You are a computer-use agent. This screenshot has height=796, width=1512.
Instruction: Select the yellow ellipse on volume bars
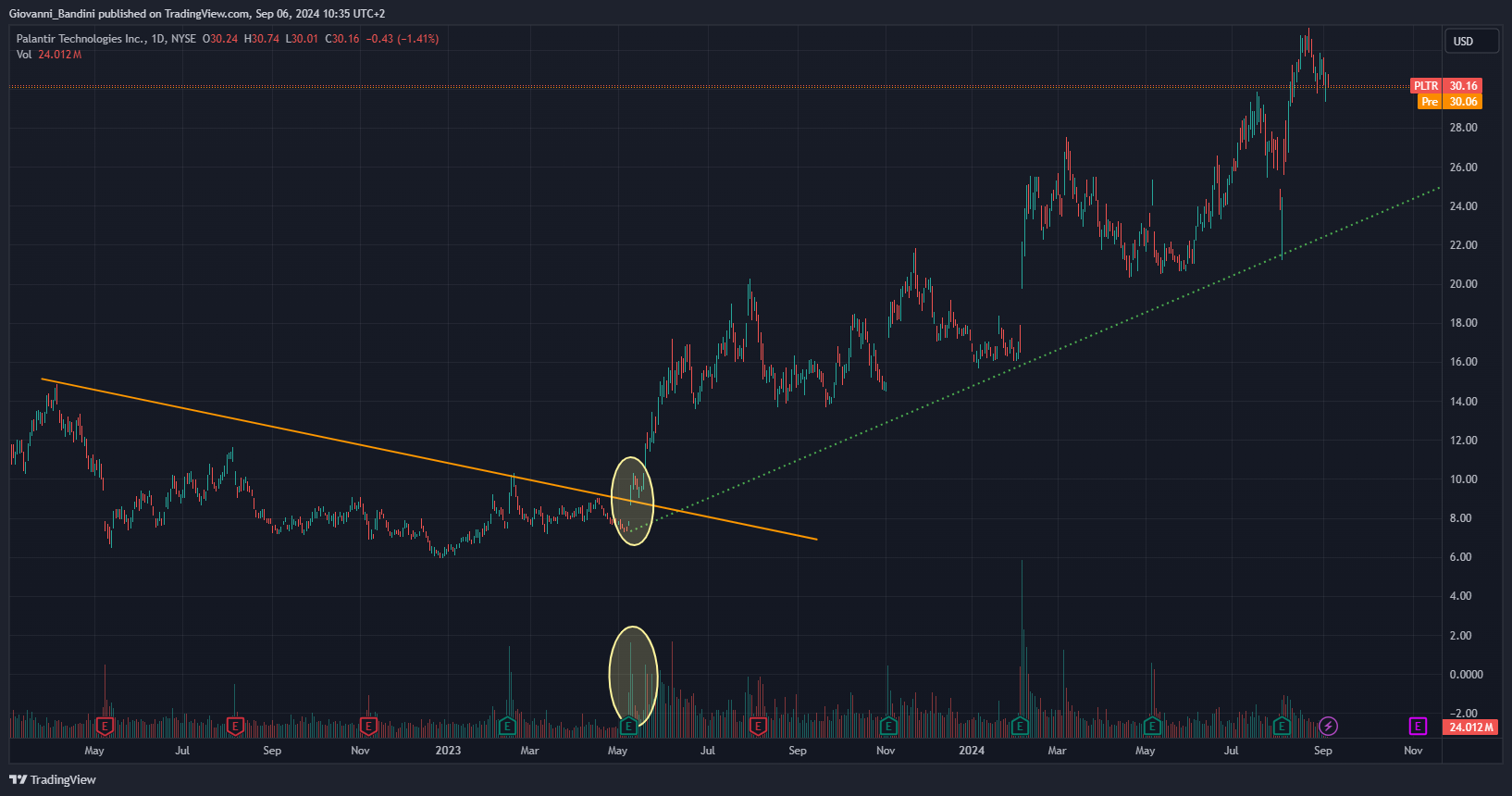pyautogui.click(x=633, y=677)
